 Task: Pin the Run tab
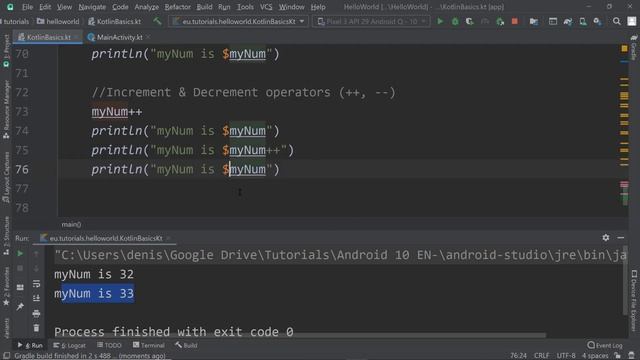pos(20,306)
